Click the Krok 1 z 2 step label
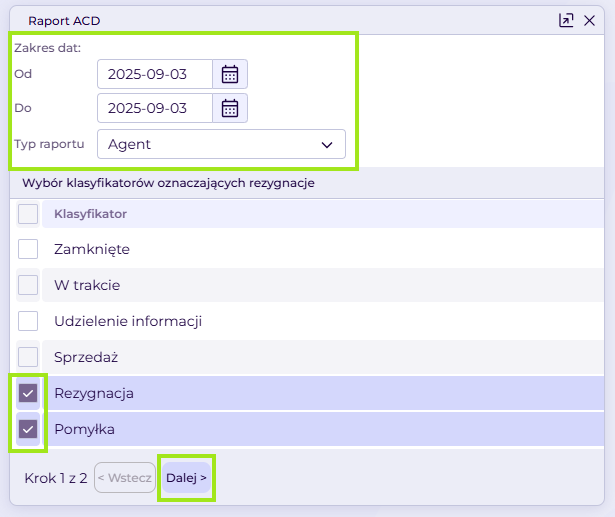 pos(56,478)
